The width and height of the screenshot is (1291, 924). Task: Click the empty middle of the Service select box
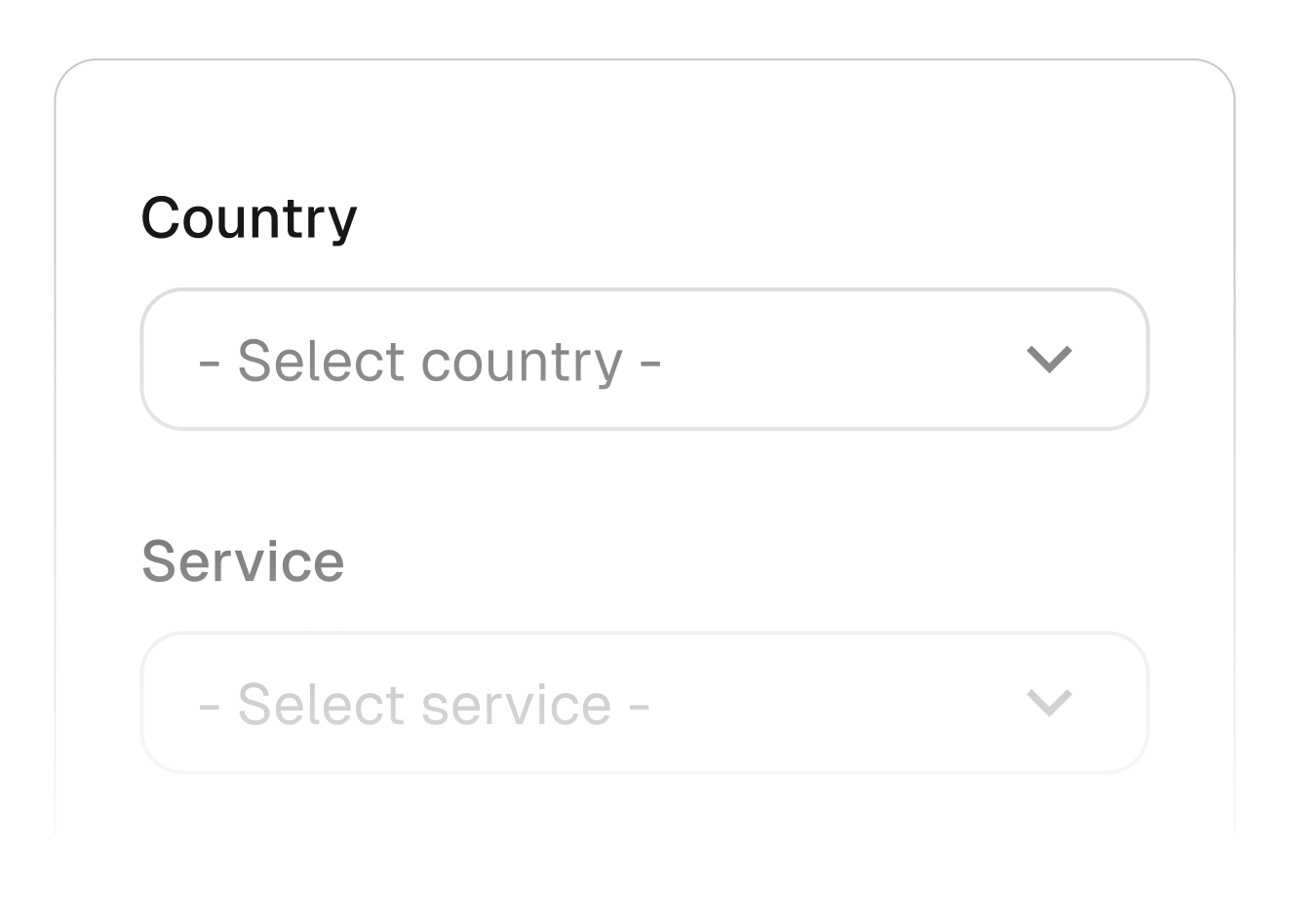point(839,703)
